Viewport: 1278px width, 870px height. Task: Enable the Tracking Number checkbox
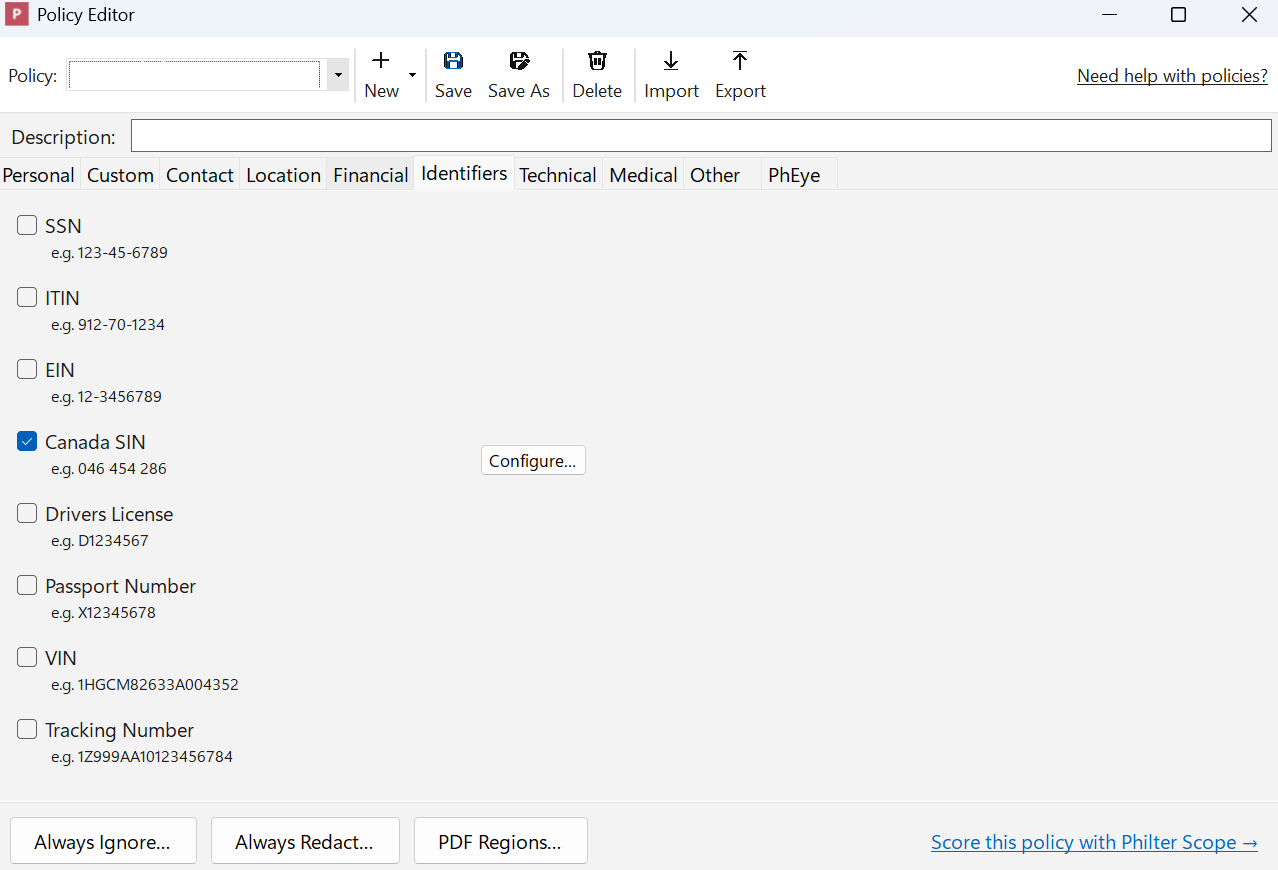[27, 730]
